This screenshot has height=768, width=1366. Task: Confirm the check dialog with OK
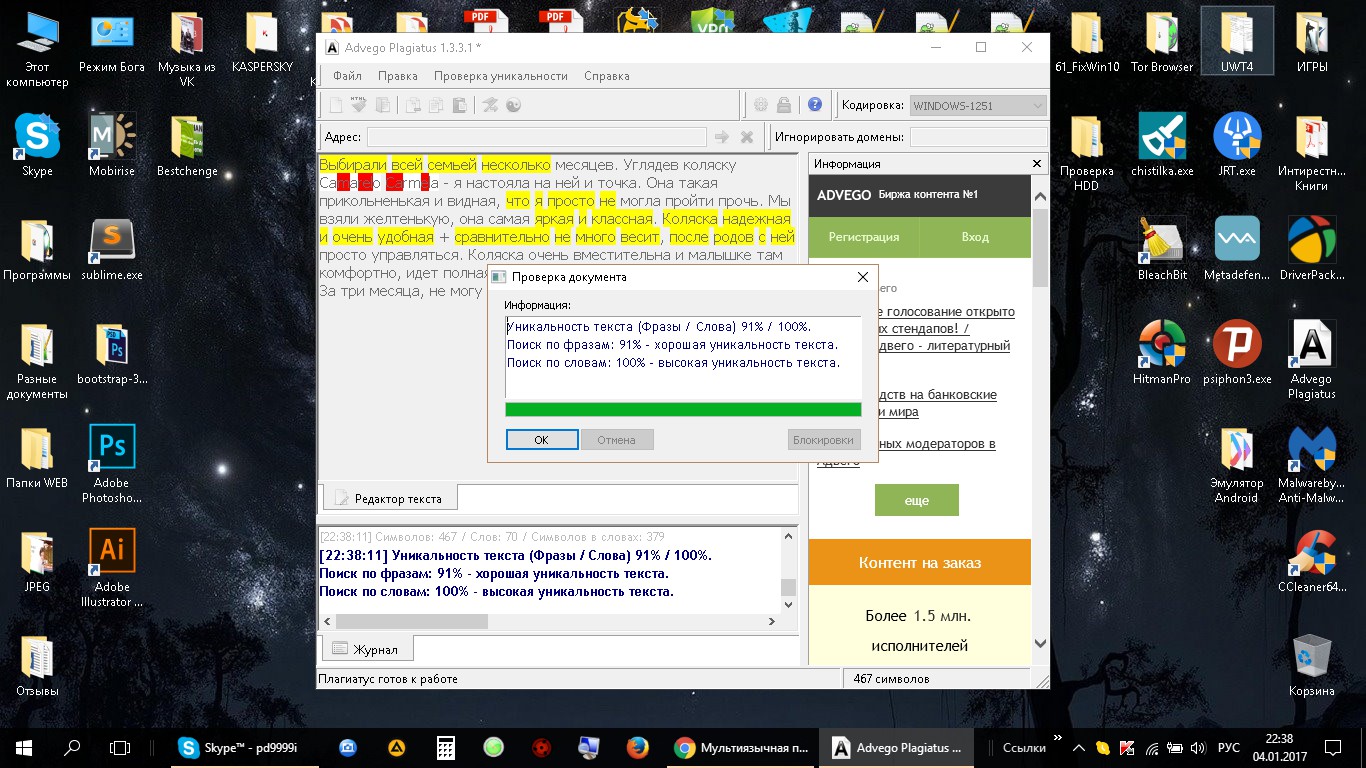pos(542,440)
